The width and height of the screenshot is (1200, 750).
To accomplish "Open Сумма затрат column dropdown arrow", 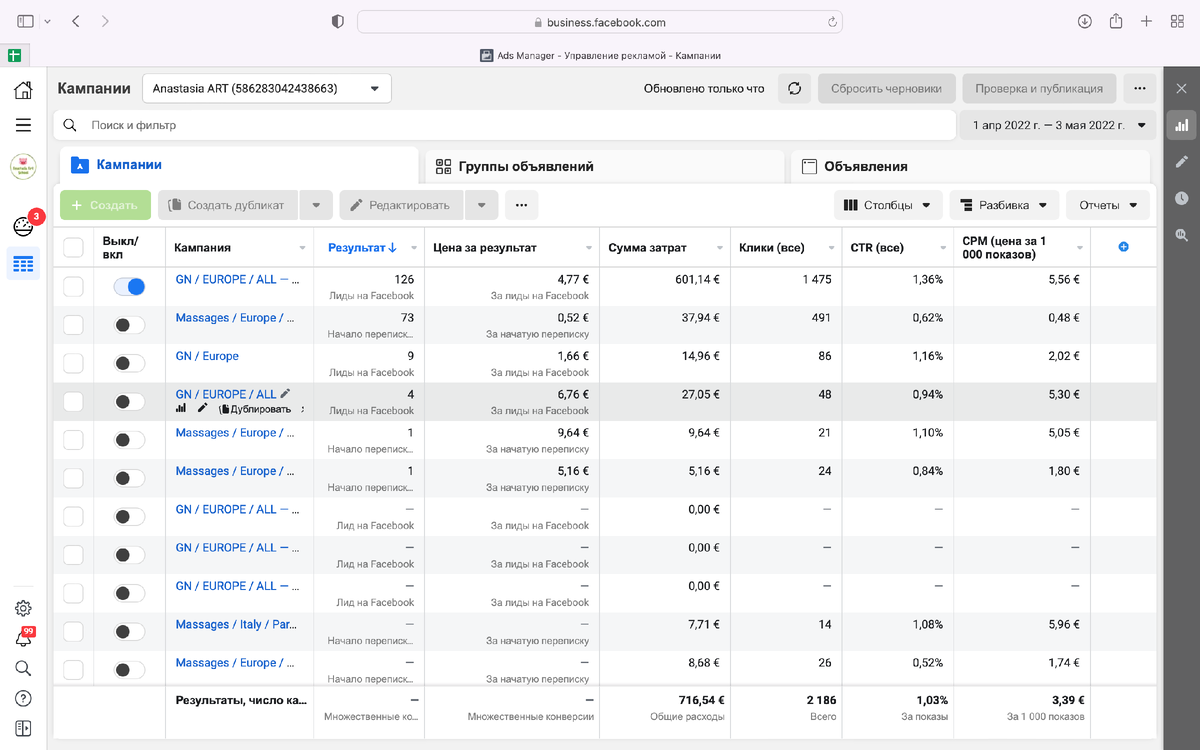I will pyautogui.click(x=720, y=248).
